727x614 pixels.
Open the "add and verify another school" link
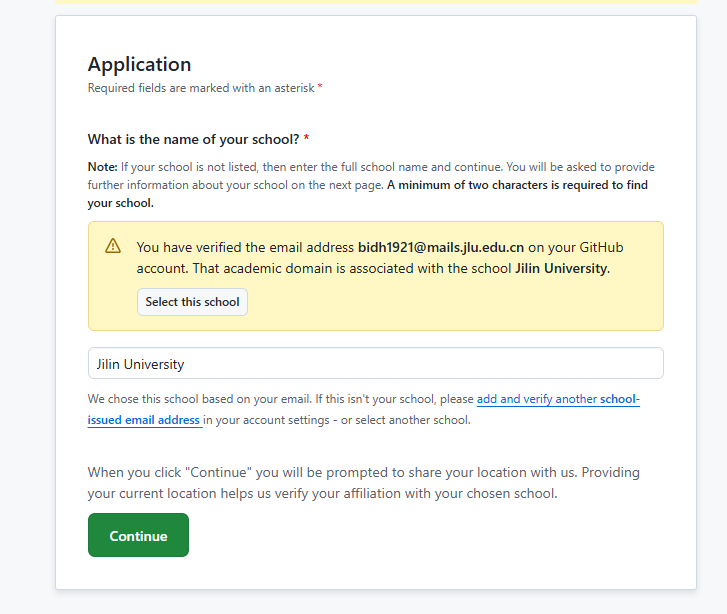pyautogui.click(x=557, y=399)
